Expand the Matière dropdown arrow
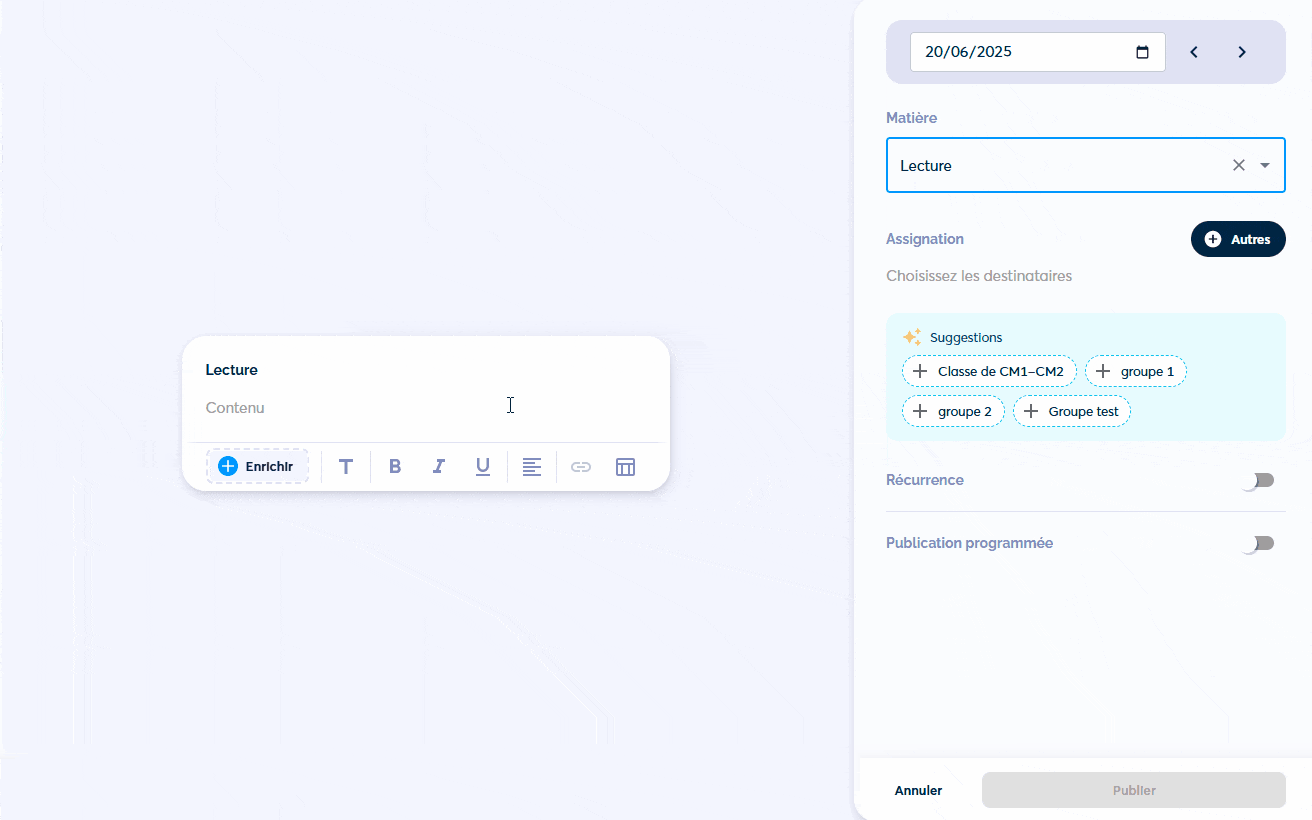Screen dimensions: 1312x820 [x=1265, y=165]
